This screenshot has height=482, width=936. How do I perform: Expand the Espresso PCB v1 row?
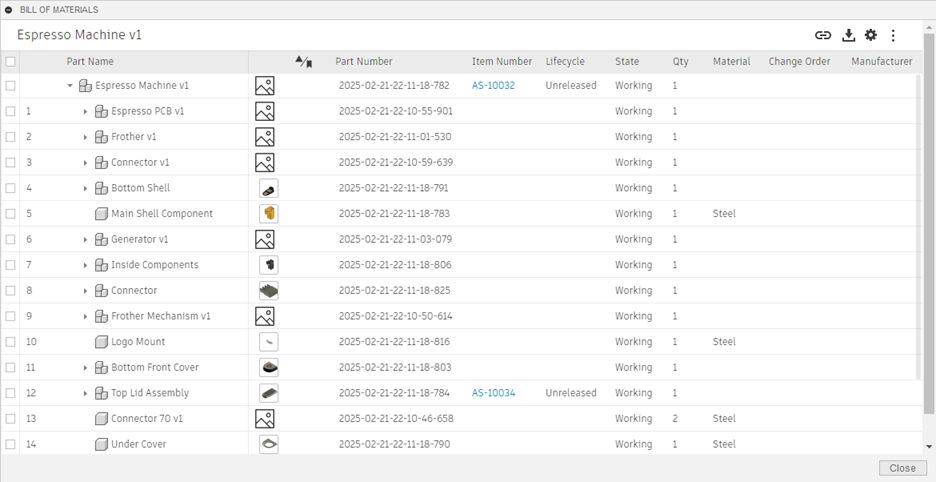[x=86, y=112]
